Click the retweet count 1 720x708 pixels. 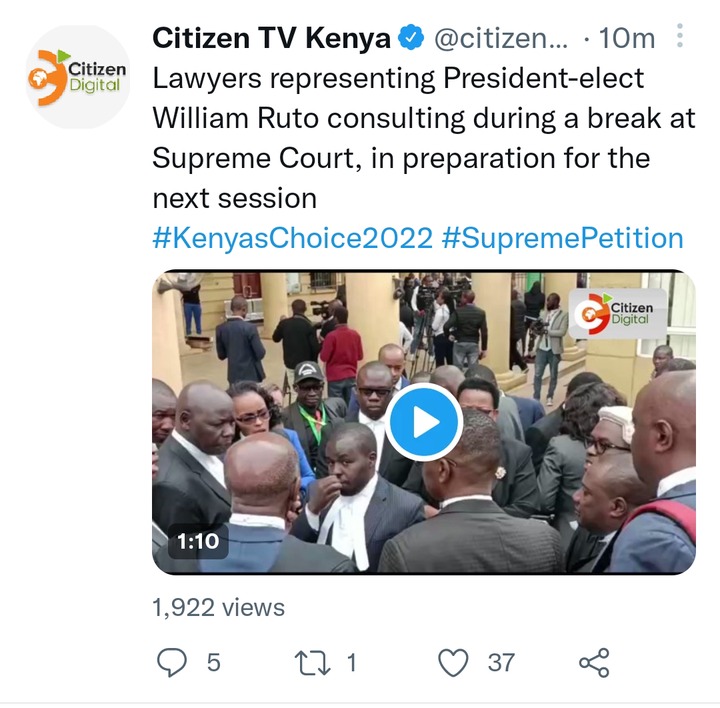point(352,663)
